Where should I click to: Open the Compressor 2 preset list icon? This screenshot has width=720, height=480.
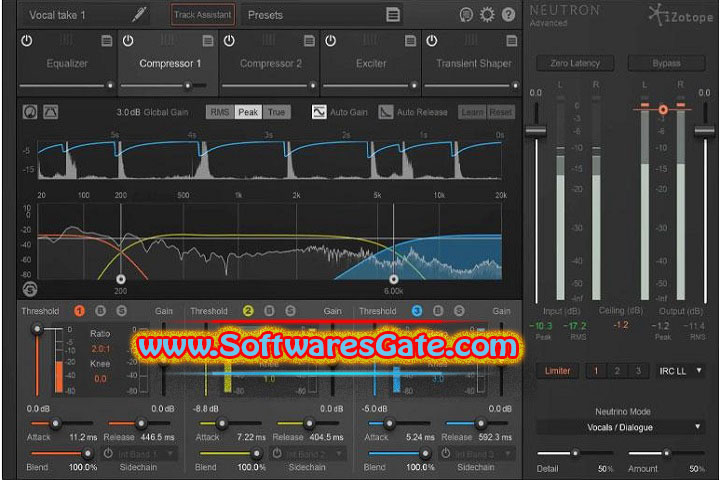click(309, 41)
